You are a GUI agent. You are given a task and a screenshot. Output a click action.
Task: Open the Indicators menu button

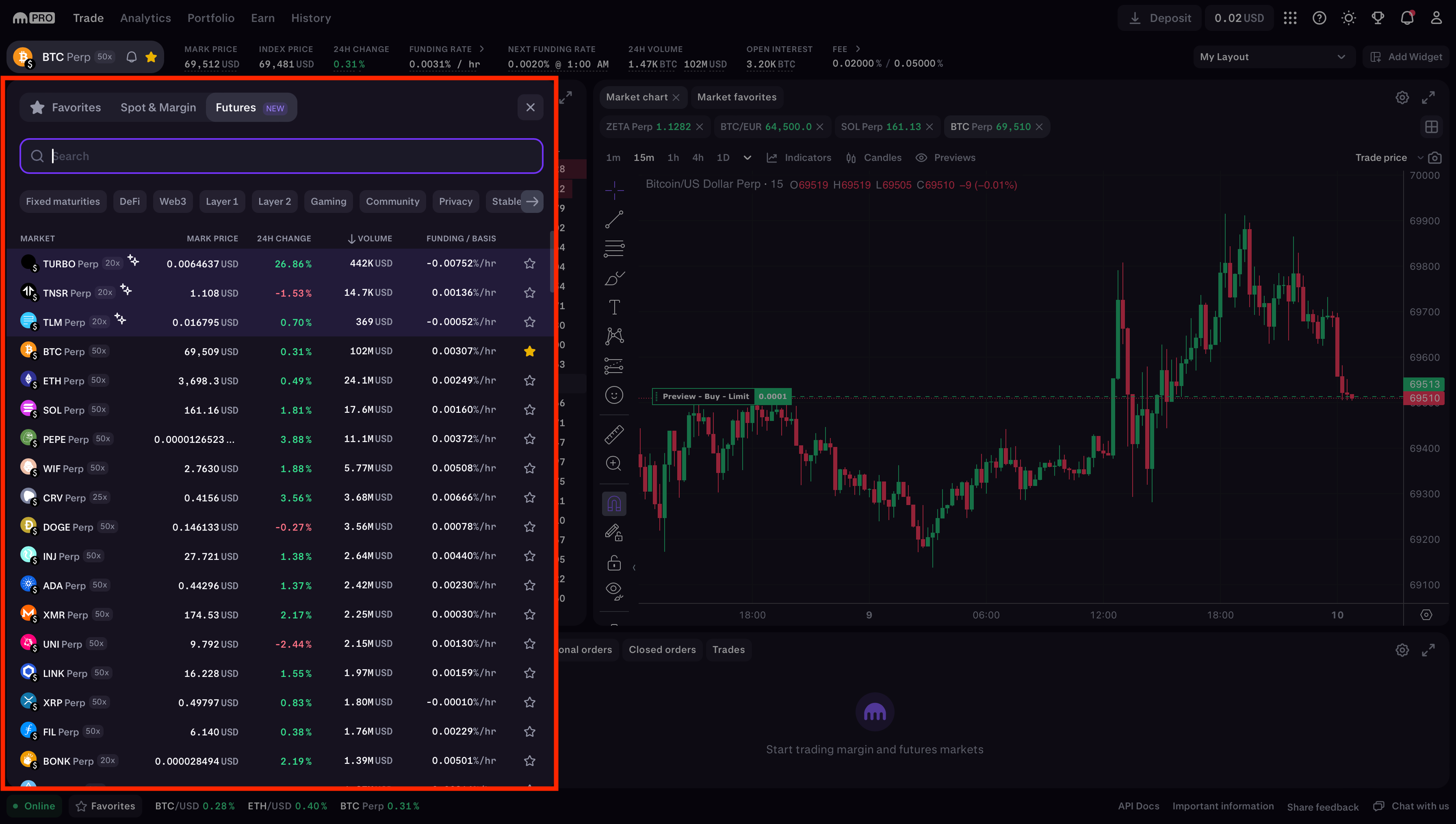pos(799,157)
